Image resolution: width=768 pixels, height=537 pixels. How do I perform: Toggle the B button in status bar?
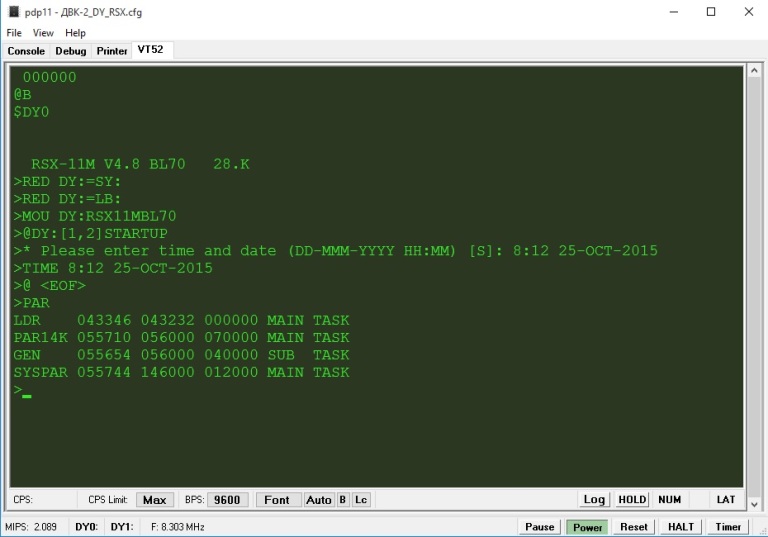(342, 500)
